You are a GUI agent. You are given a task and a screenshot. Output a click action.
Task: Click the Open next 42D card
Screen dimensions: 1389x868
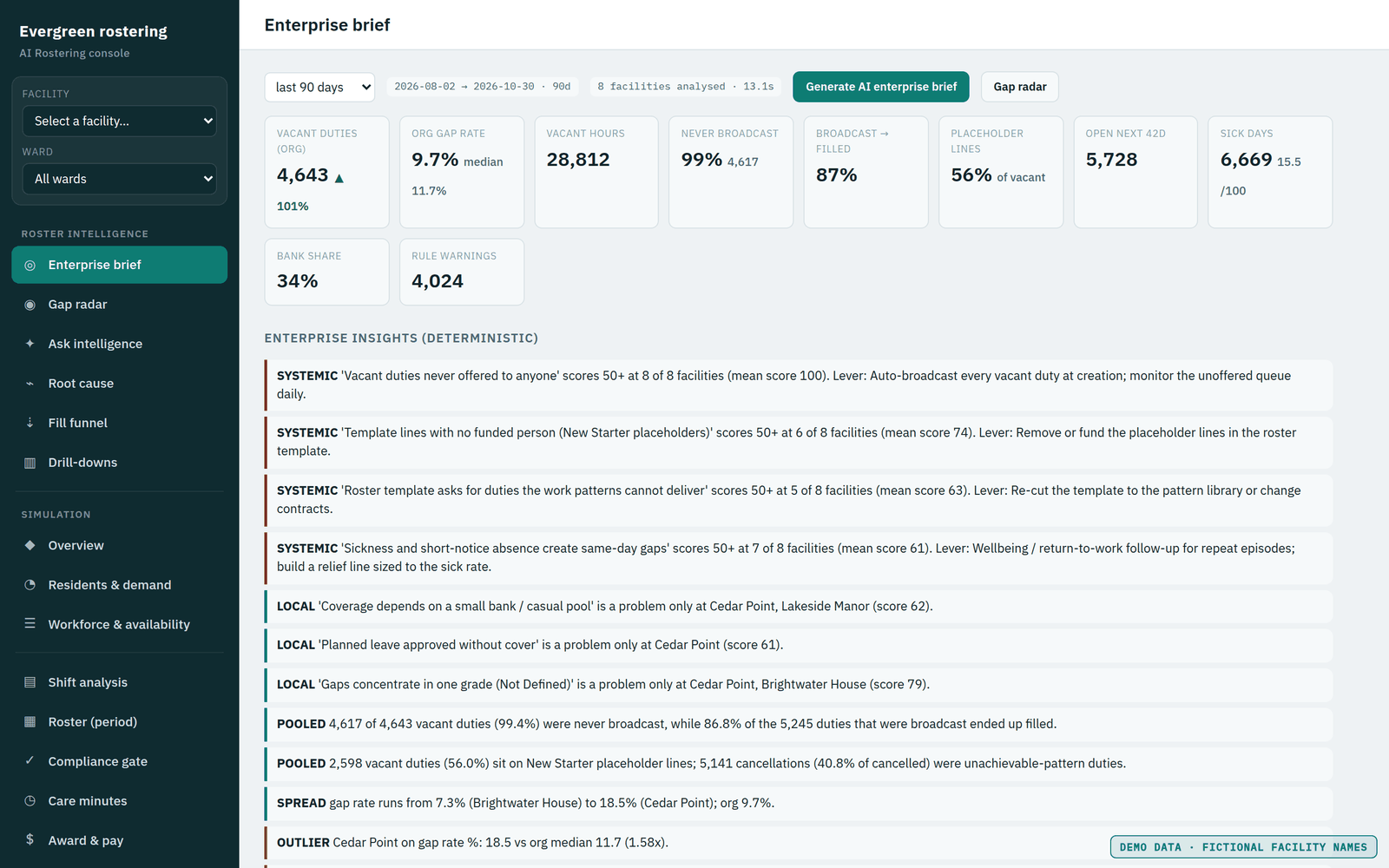click(1136, 172)
